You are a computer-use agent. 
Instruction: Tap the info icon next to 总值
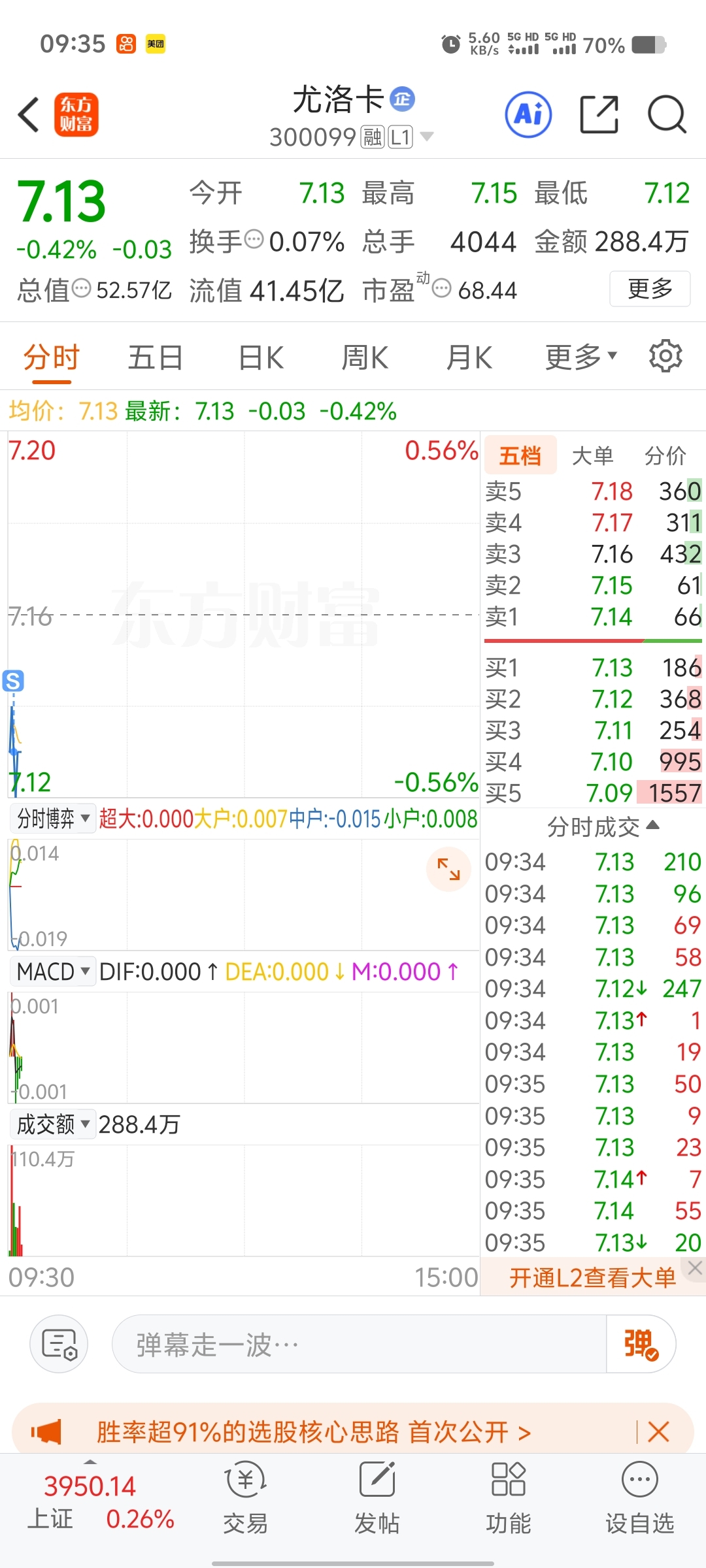pyautogui.click(x=81, y=287)
